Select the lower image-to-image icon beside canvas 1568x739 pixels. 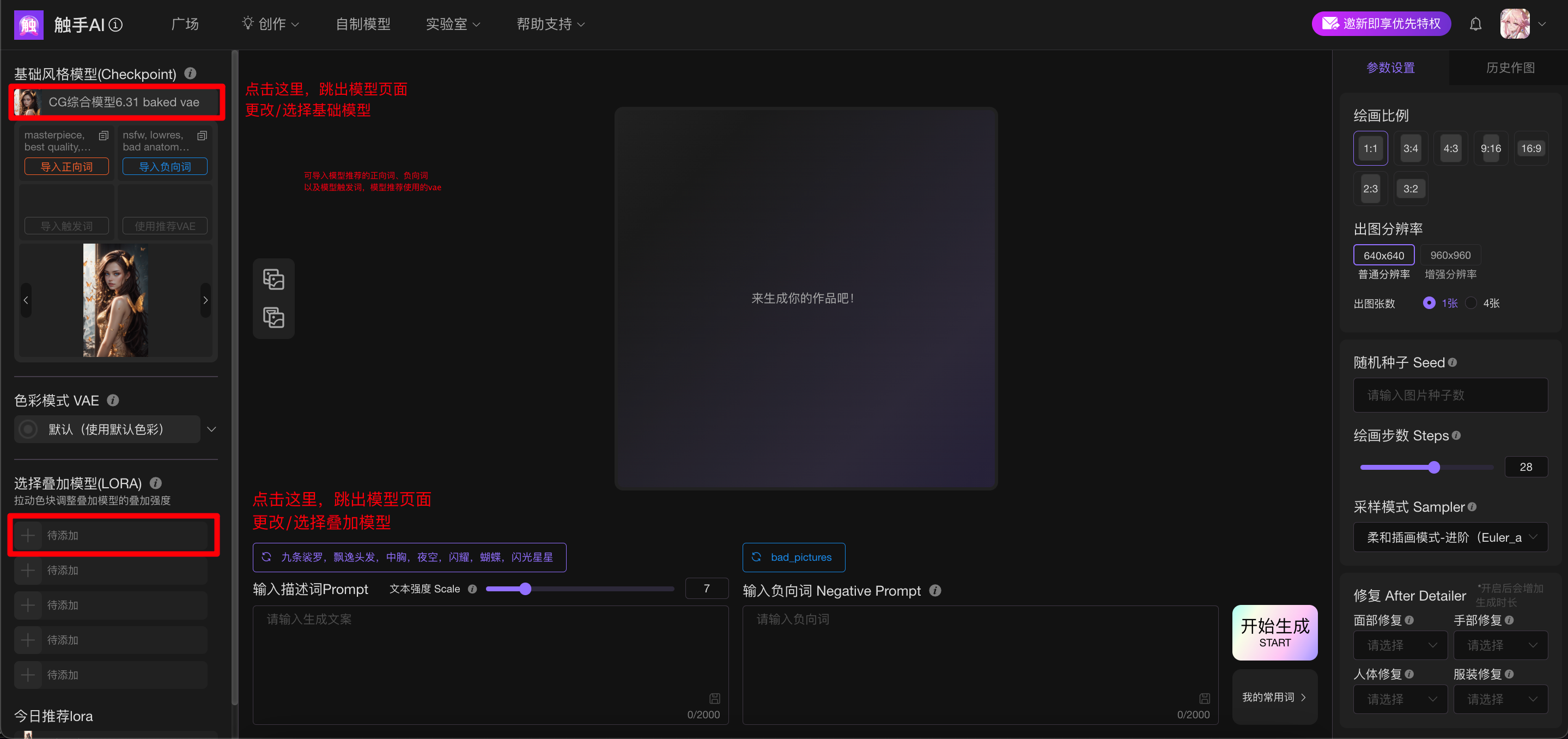[x=274, y=317]
